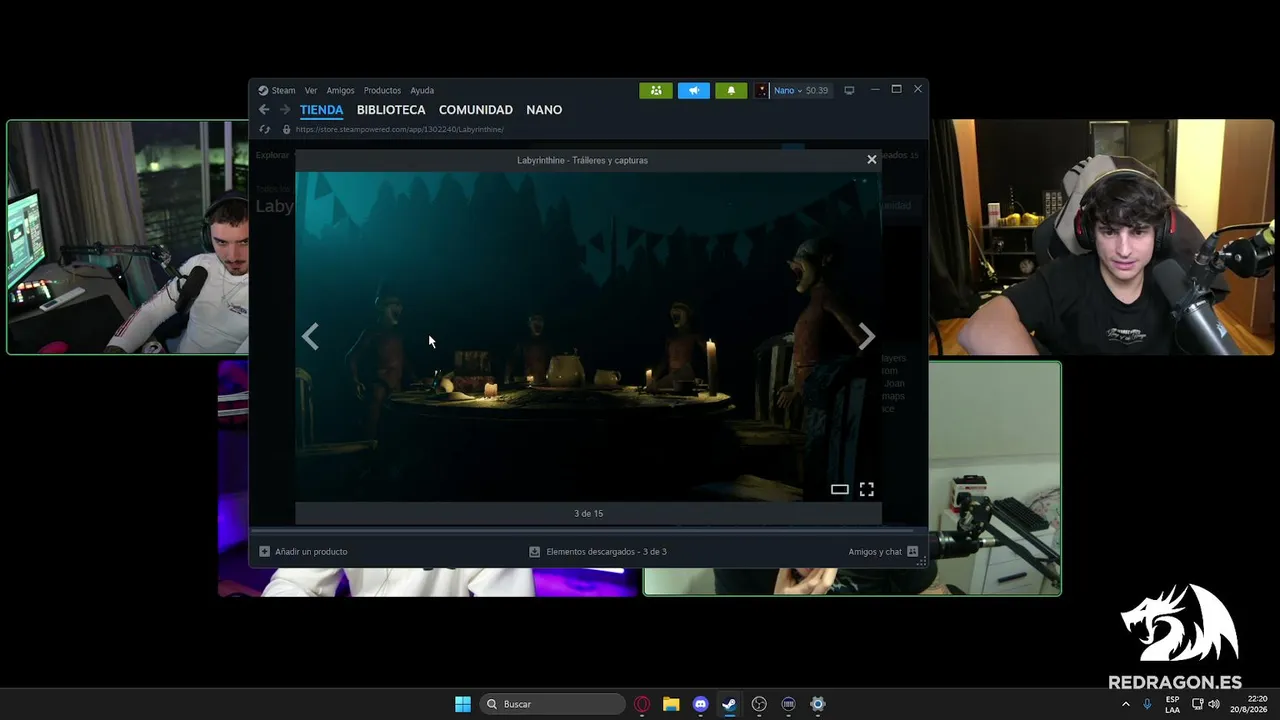
Task: Close the Labyrinthine screenshots viewer
Action: click(x=872, y=160)
